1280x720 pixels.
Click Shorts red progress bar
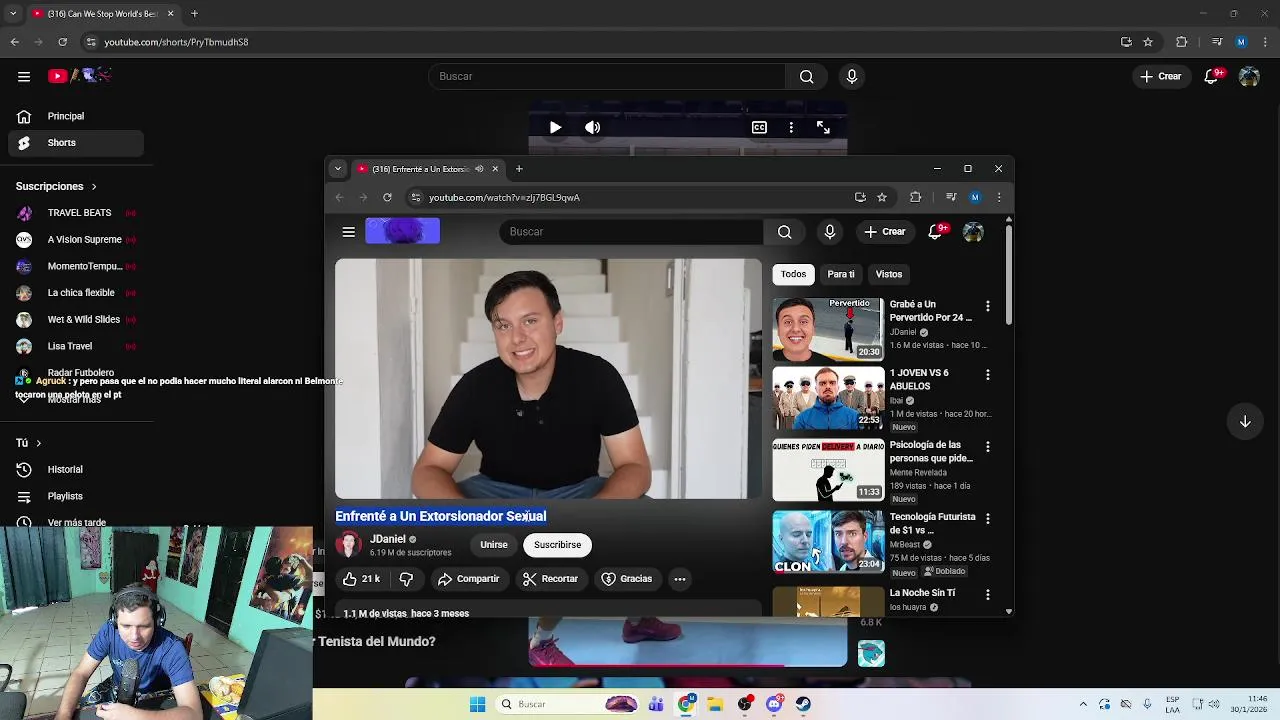point(656,664)
